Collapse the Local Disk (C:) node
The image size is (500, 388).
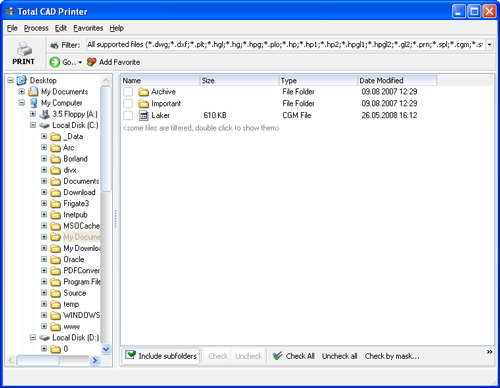(x=33, y=125)
